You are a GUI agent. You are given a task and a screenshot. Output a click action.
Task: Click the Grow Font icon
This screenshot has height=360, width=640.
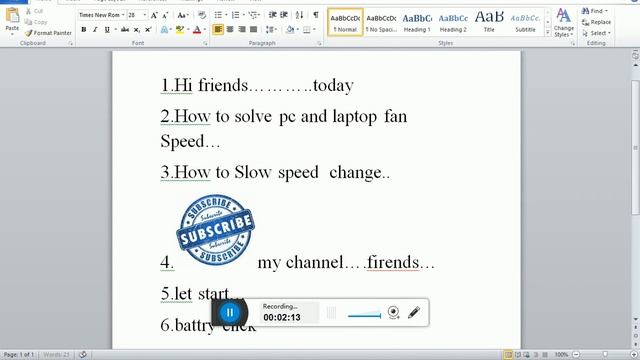[x=154, y=15]
